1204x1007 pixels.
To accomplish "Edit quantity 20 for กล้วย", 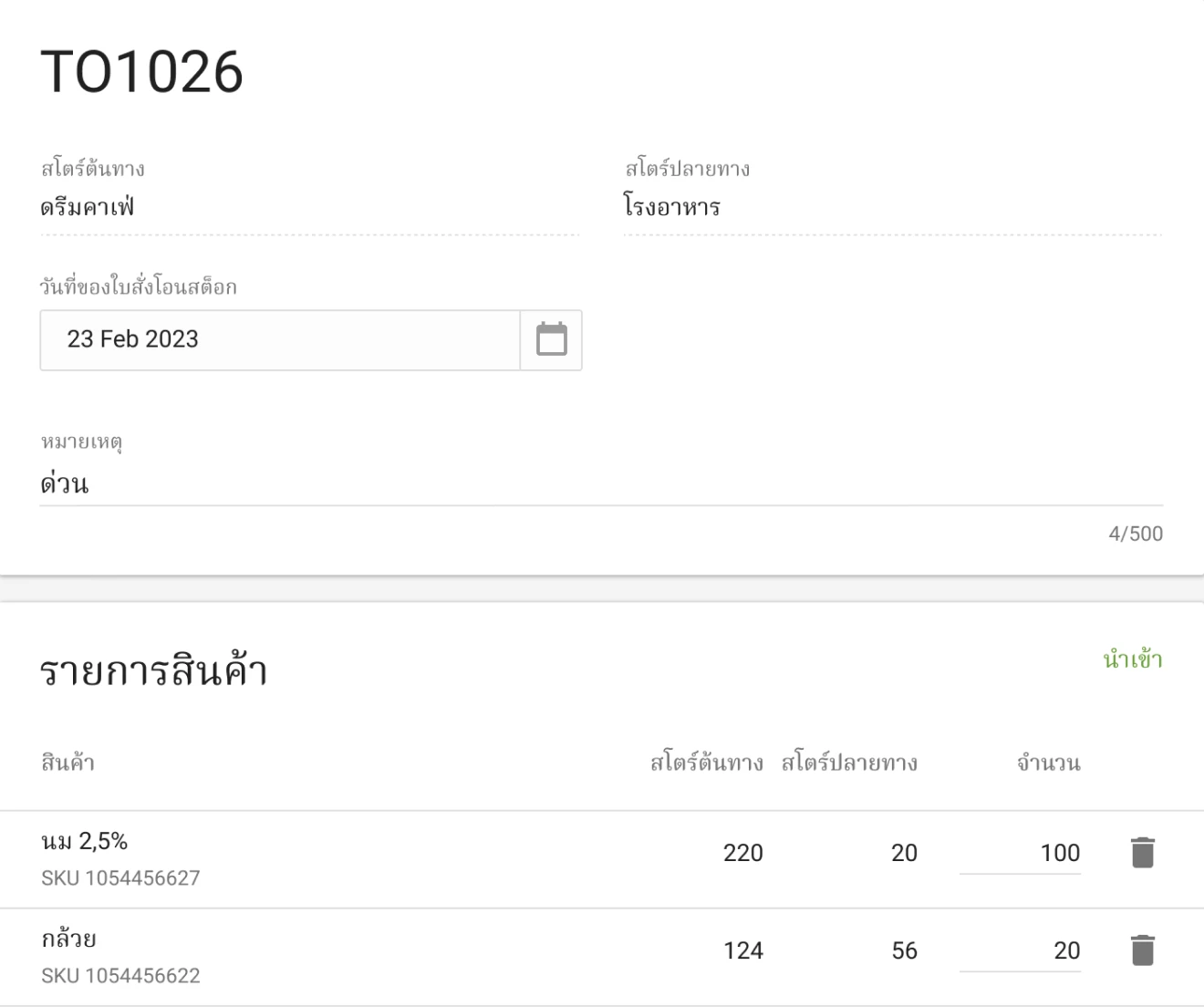I will pos(1020,950).
